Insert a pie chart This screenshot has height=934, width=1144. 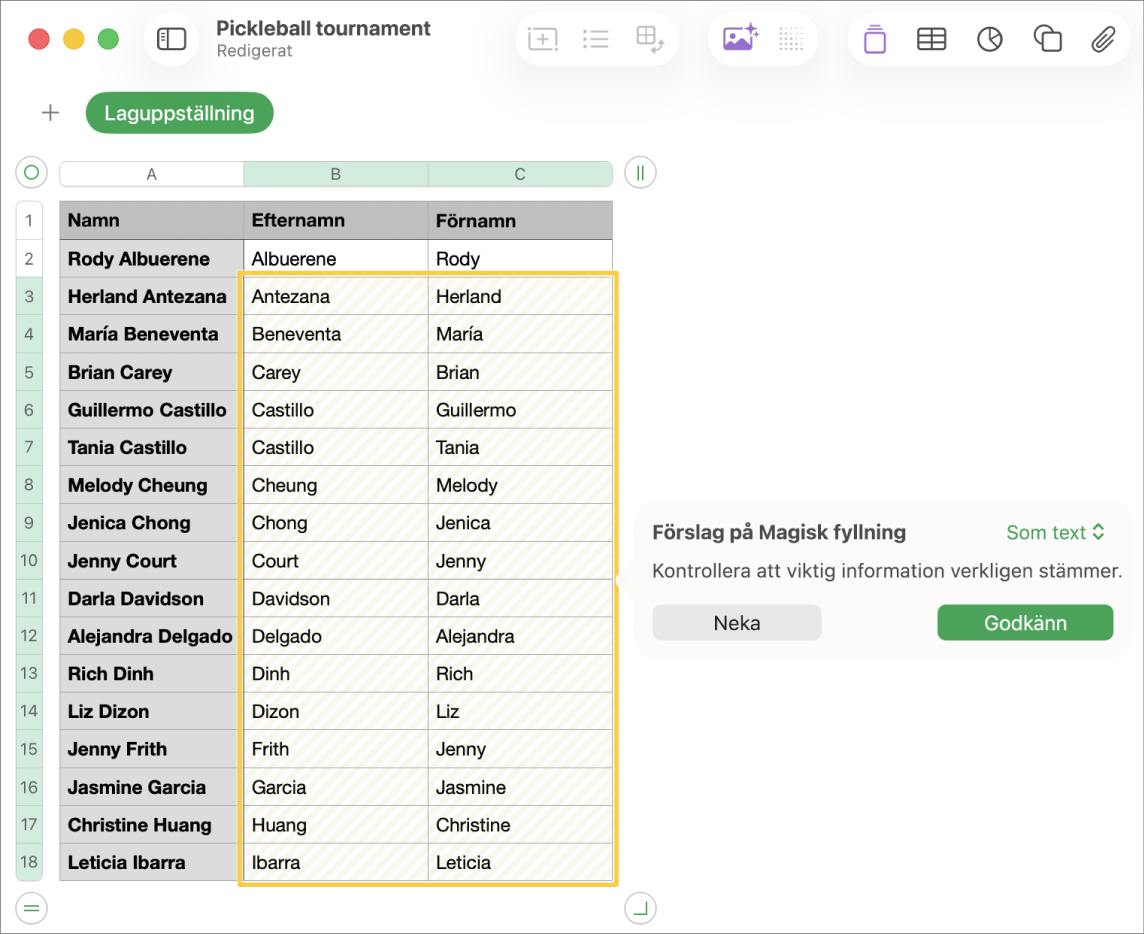[x=989, y=39]
